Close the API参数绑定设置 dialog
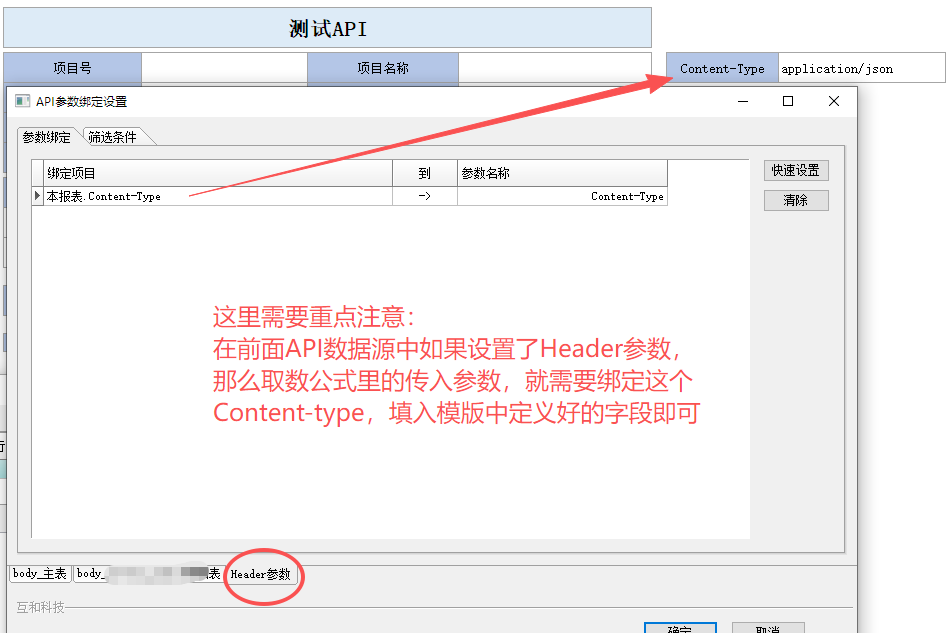 pos(834,101)
